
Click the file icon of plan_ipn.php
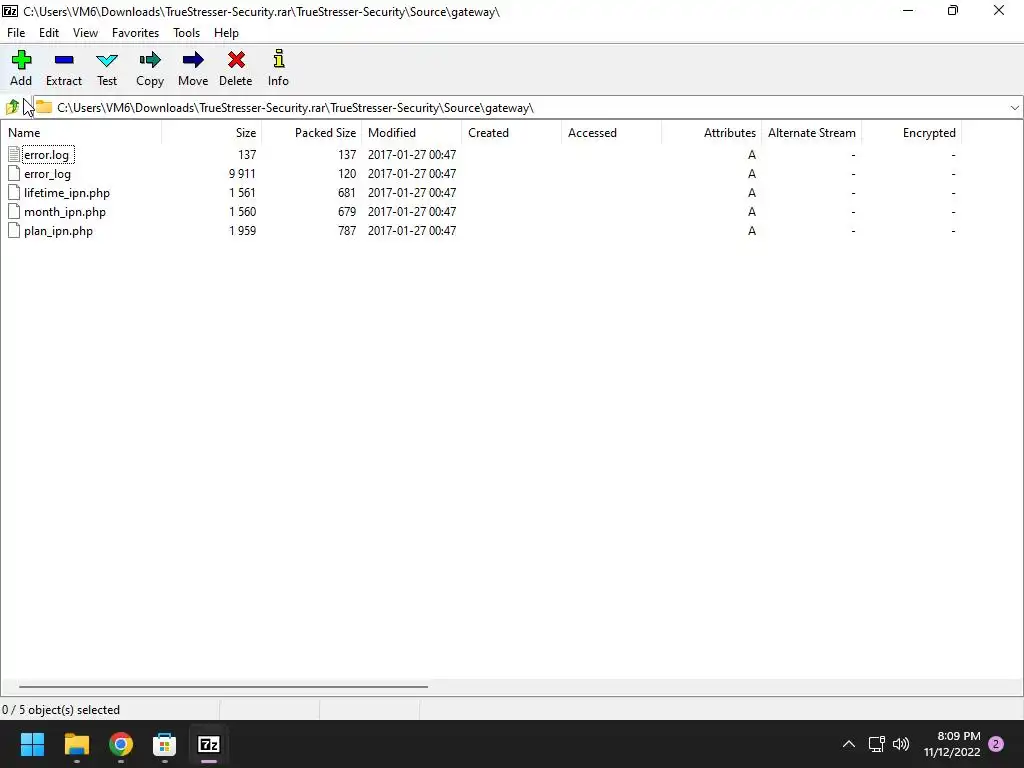click(x=14, y=231)
